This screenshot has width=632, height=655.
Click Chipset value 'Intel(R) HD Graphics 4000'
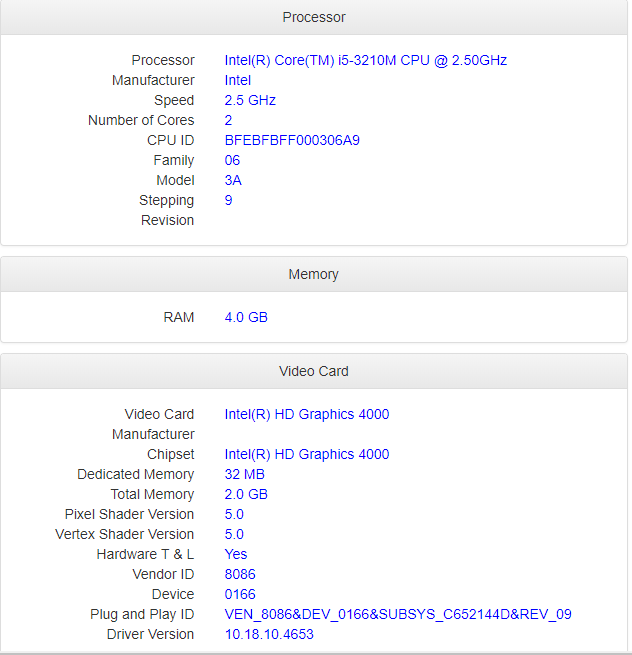coord(307,454)
